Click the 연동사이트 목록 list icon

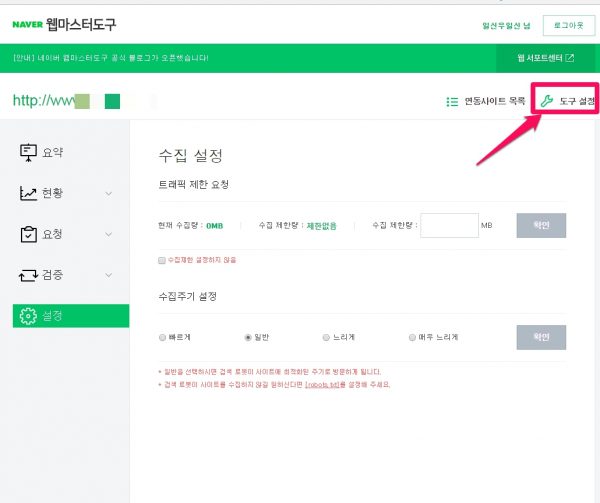coord(452,101)
